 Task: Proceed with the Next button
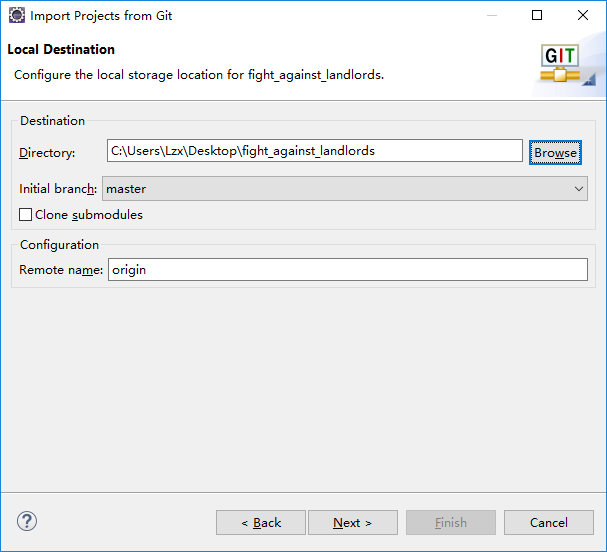tap(353, 523)
